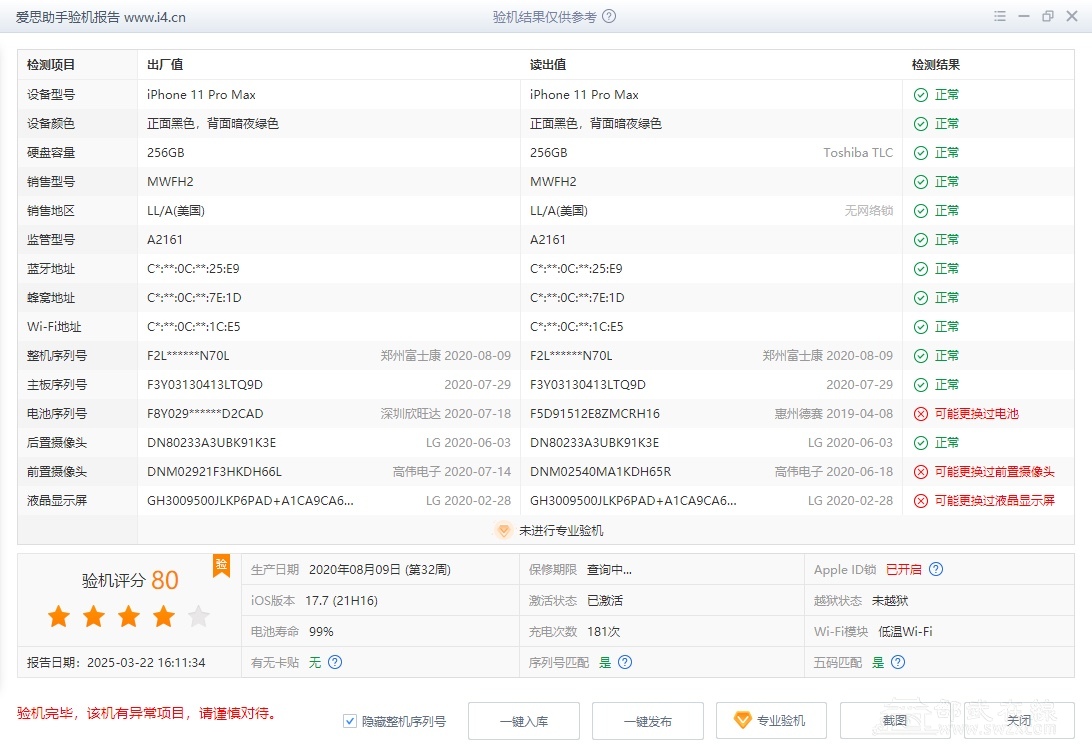Click the orange 验 badge ribbon

pos(221,566)
